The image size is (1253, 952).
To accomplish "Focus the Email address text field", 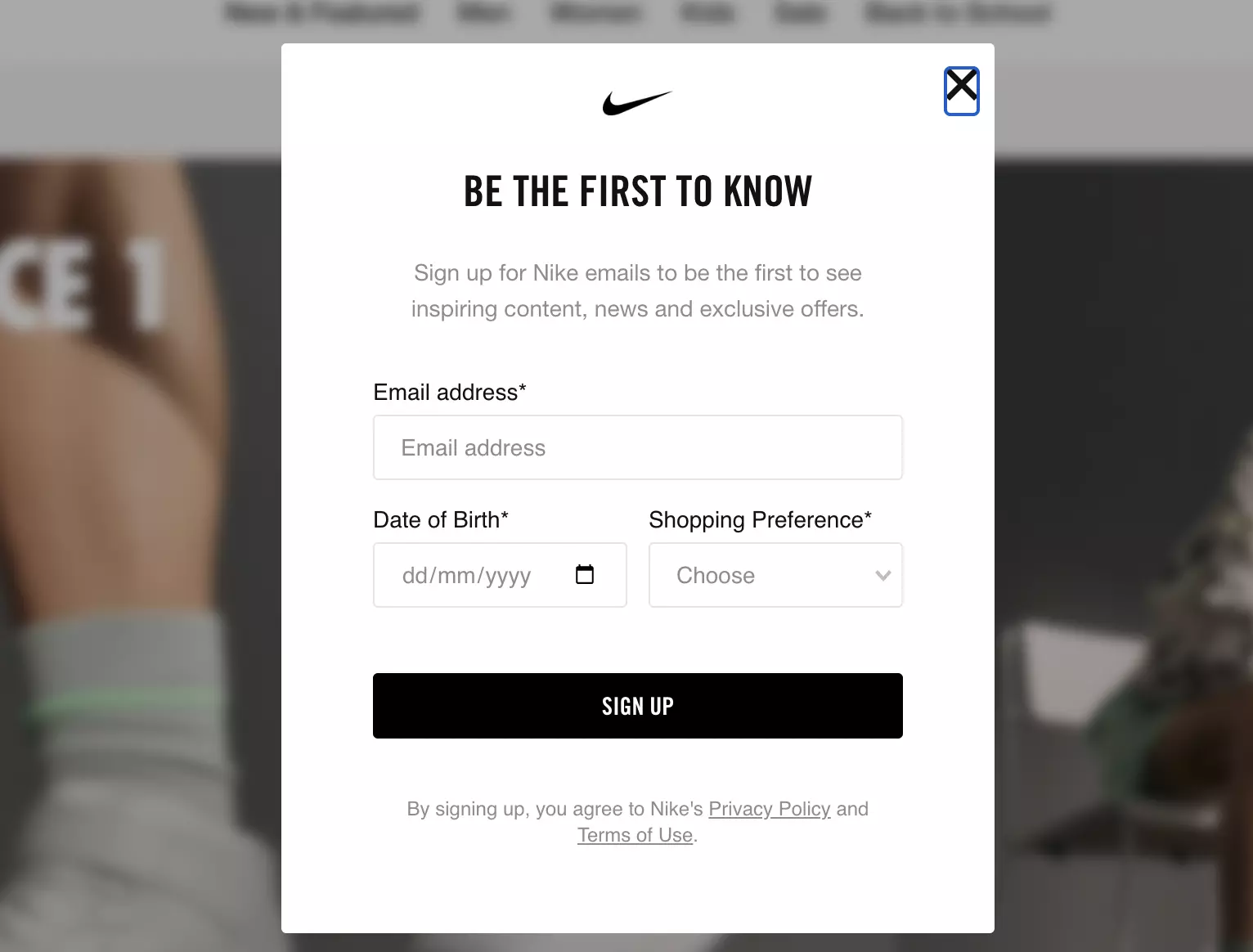I will click(x=637, y=447).
